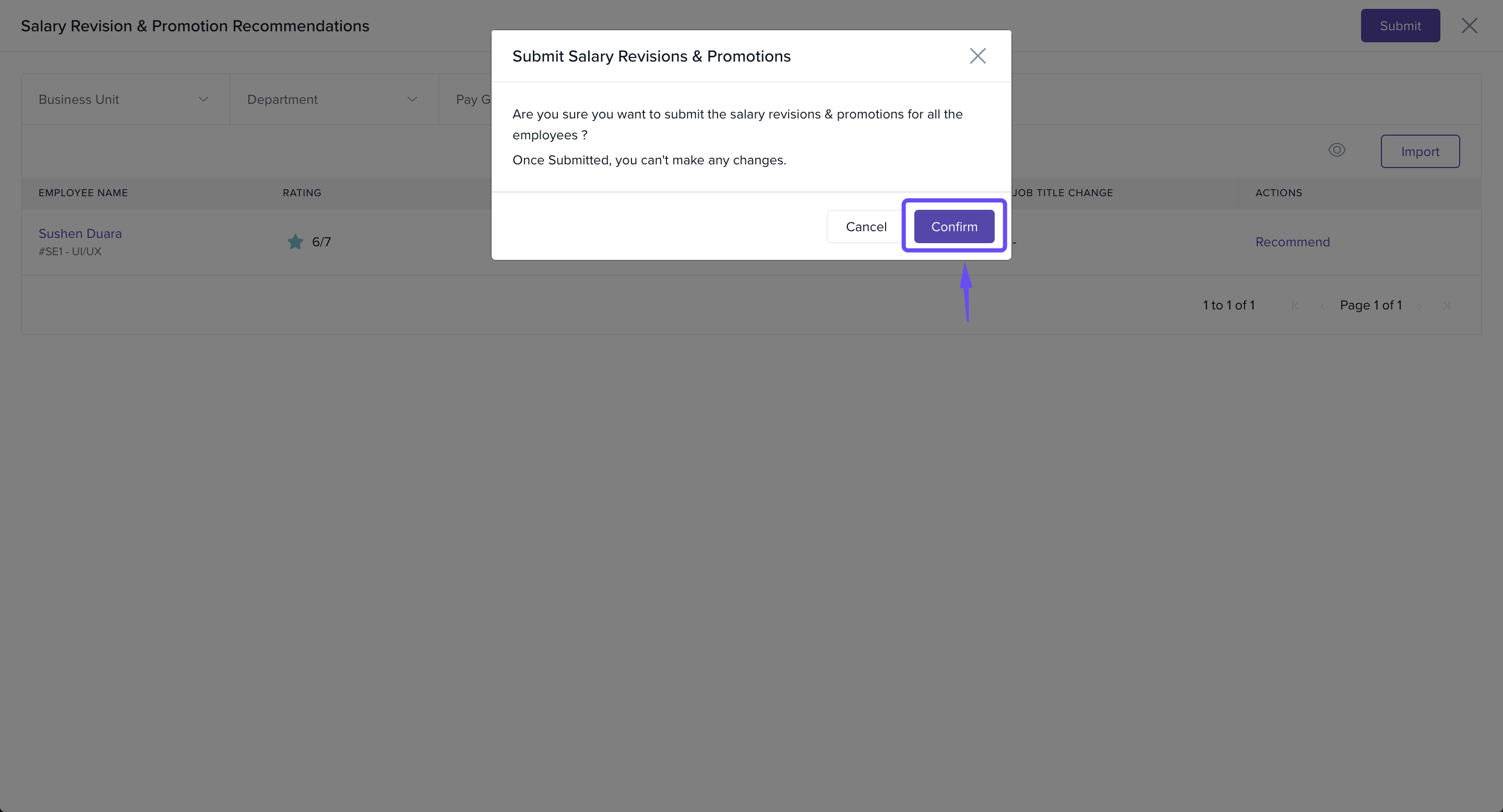This screenshot has width=1503, height=812.
Task: Confirm the salary revisions submission
Action: [x=953, y=226]
